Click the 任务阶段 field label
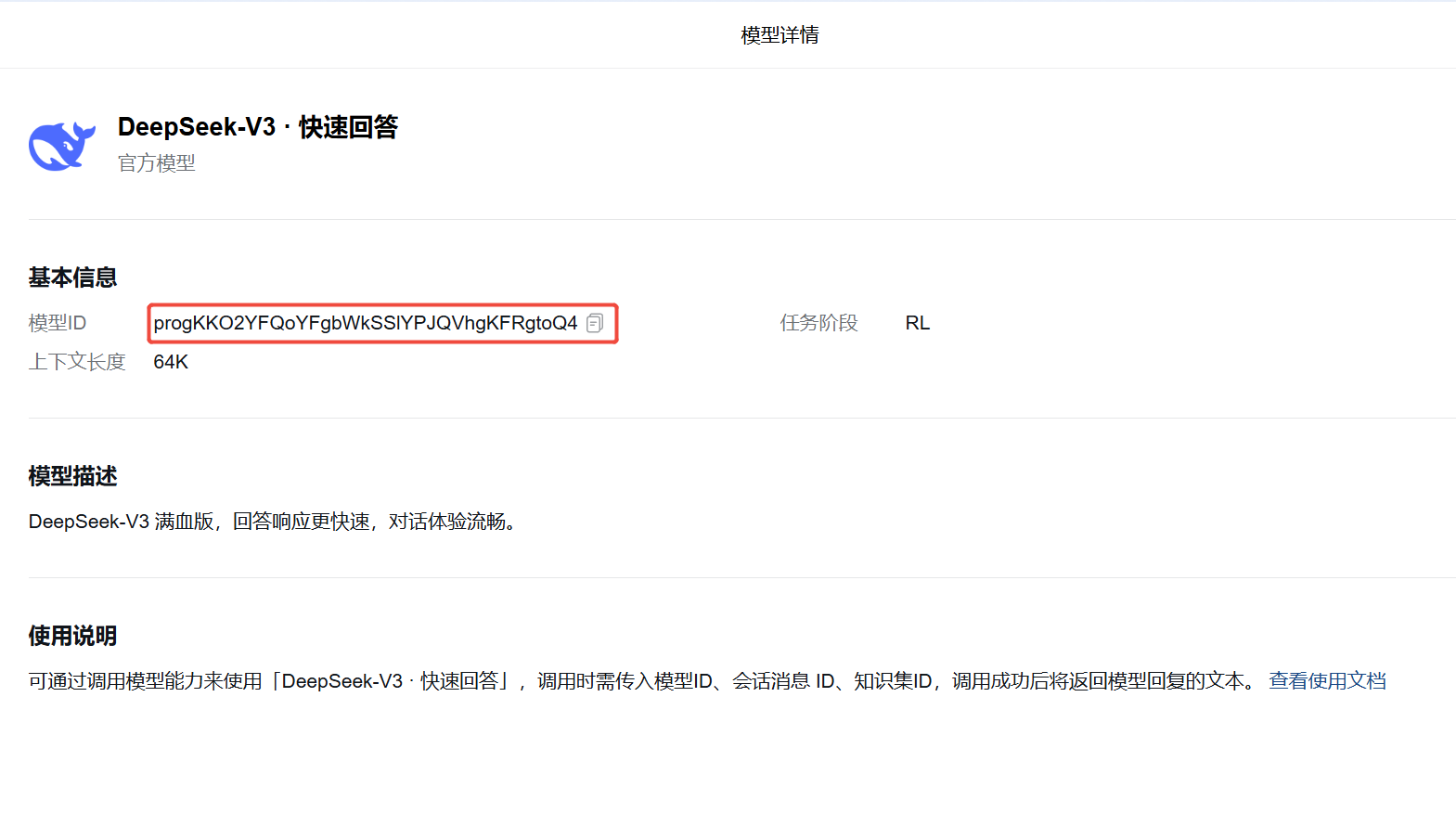1456x826 pixels. click(818, 323)
